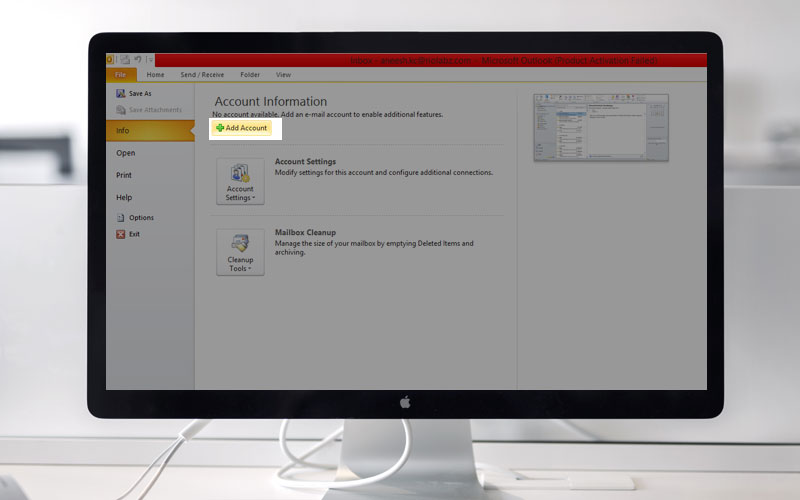Click the red Exit icon

[x=120, y=234]
